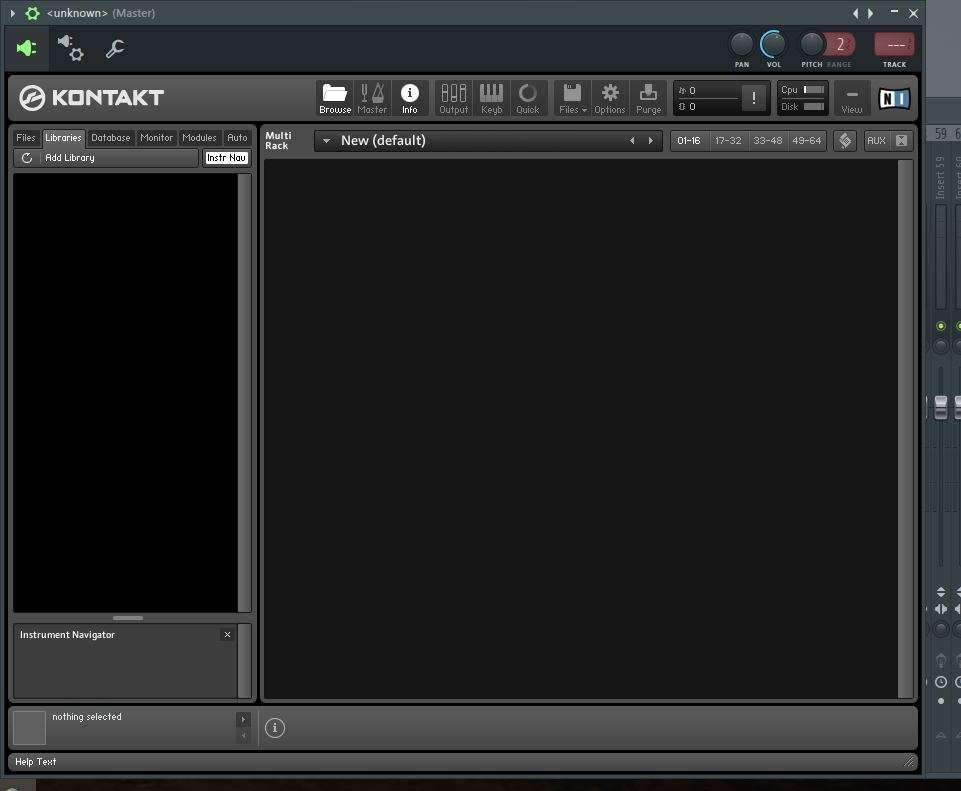Click the New (default) multi name
The width and height of the screenshot is (961, 791).
[383, 140]
